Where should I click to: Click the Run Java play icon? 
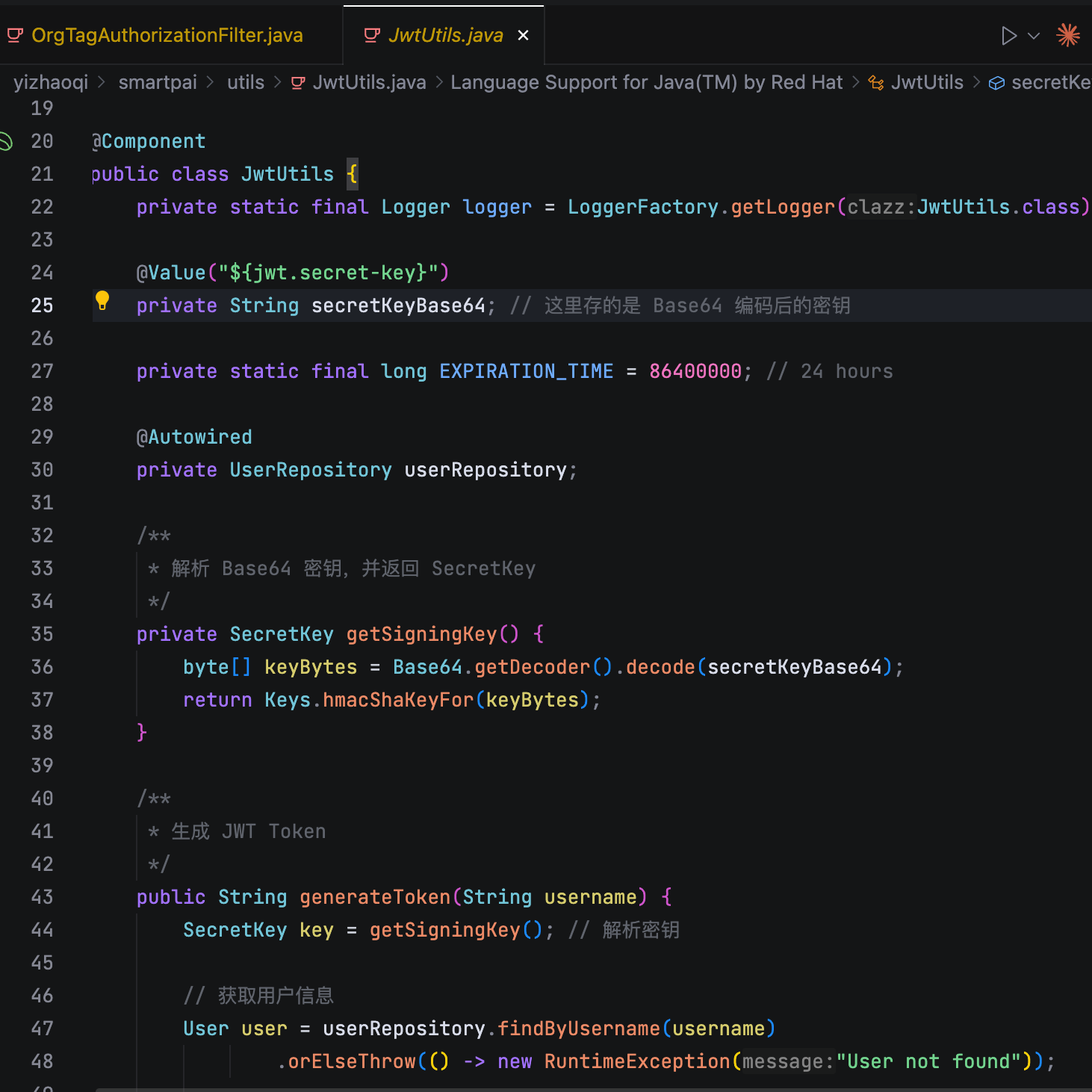pos(1008,36)
